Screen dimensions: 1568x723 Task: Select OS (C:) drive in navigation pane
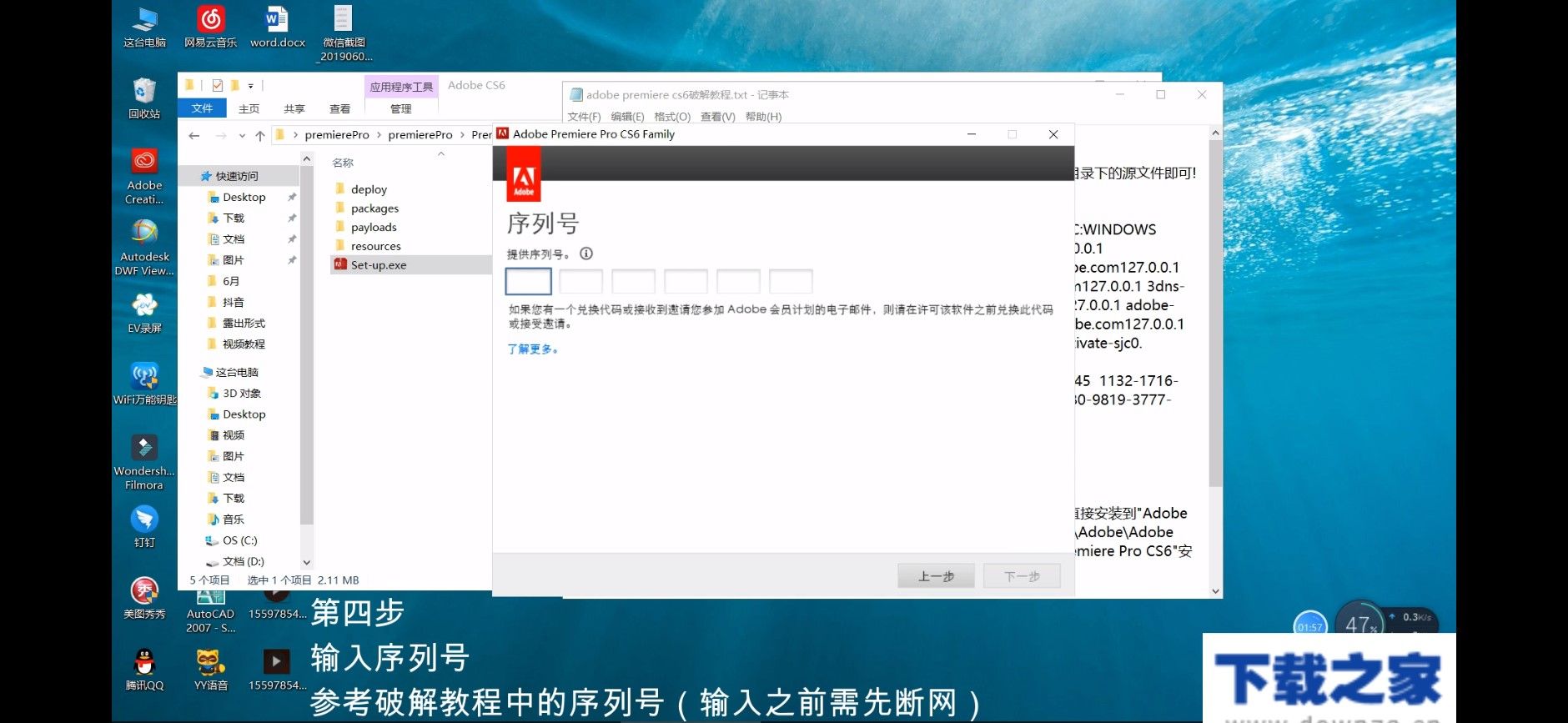point(239,540)
